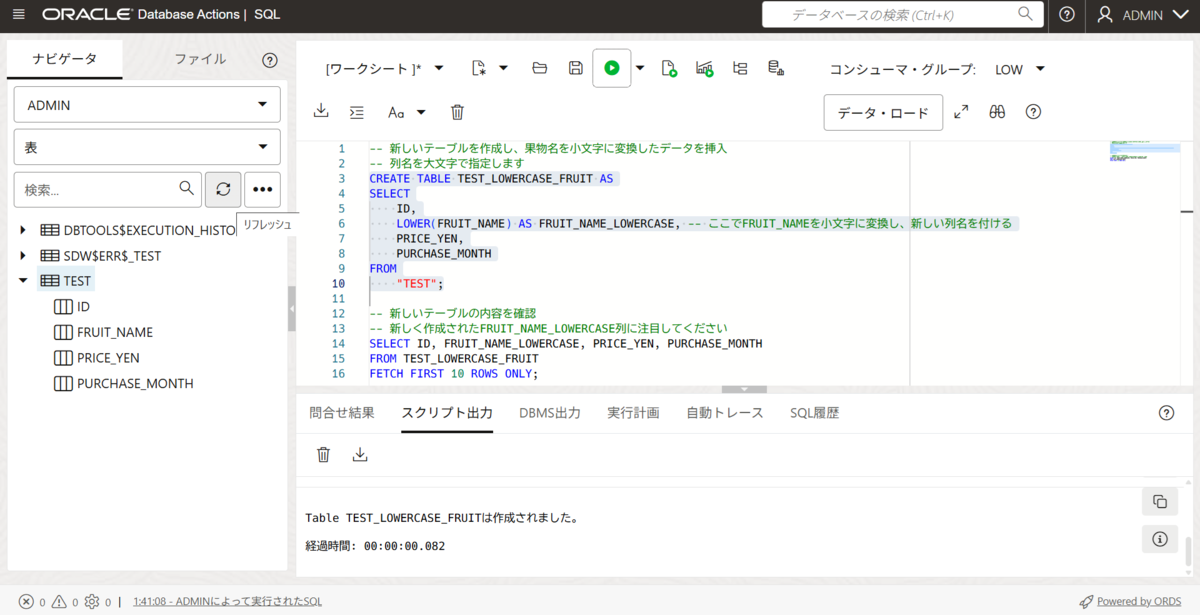Open the hamburger navigation menu
The height and width of the screenshot is (615, 1200).
point(18,15)
